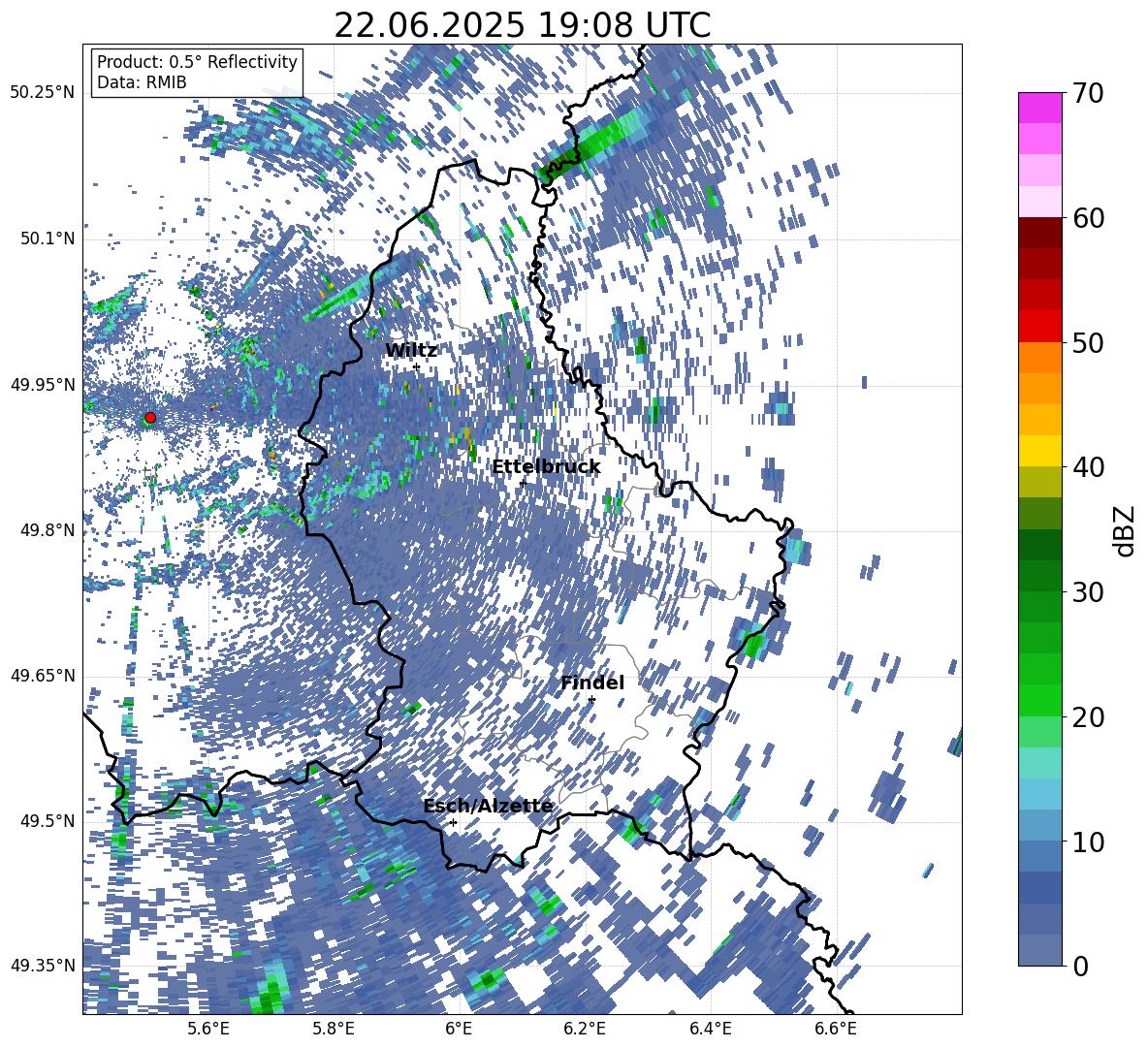Image resolution: width=1148 pixels, height=1048 pixels.
Task: Click the Wiltz city label
Action: click(x=411, y=351)
